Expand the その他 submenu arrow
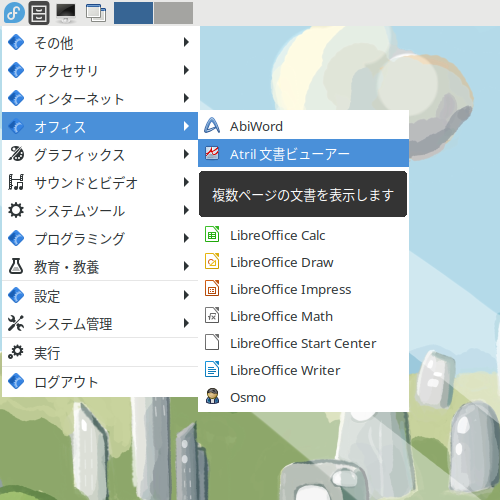The height and width of the screenshot is (500, 500). pyautogui.click(x=186, y=42)
